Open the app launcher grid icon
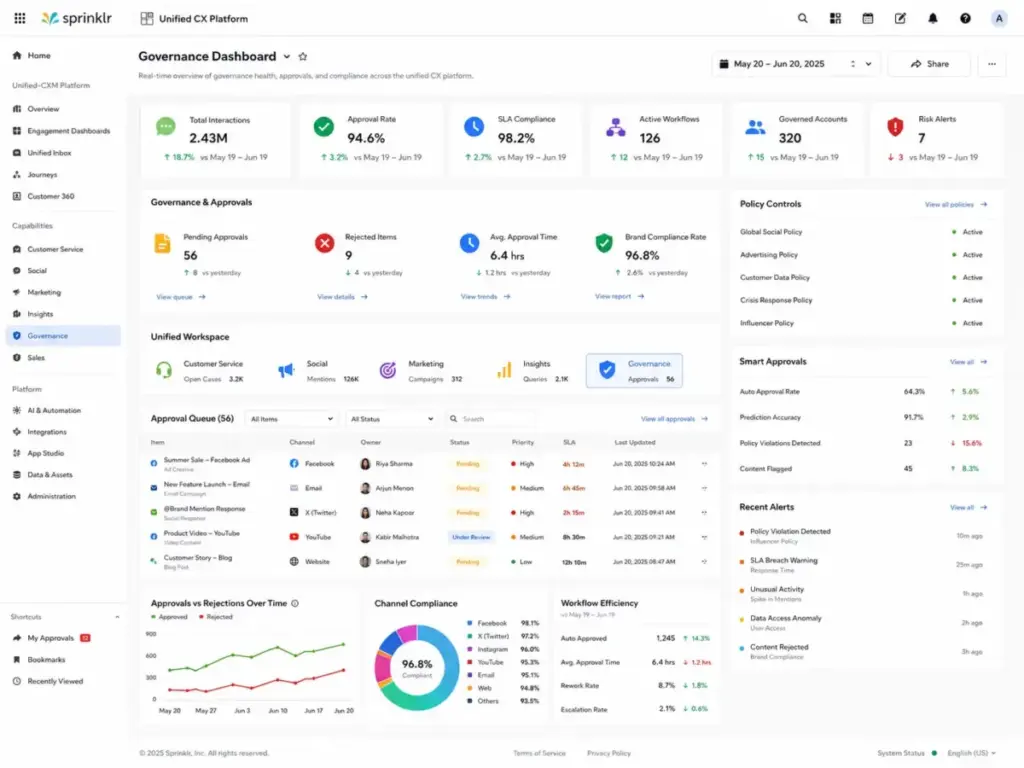 (x=20, y=18)
